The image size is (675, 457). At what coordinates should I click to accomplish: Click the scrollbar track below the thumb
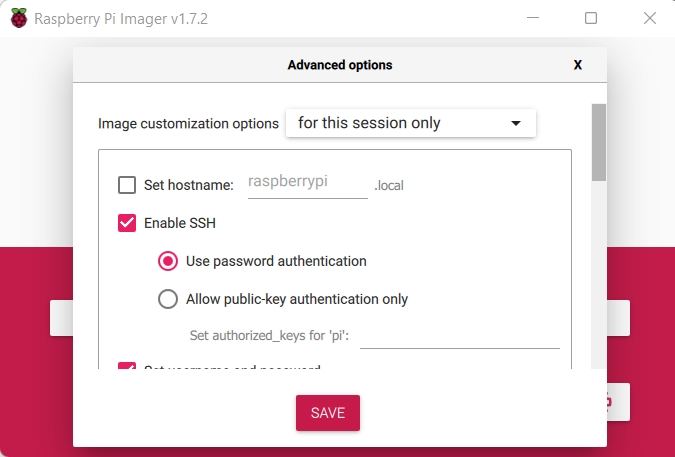tap(598, 280)
